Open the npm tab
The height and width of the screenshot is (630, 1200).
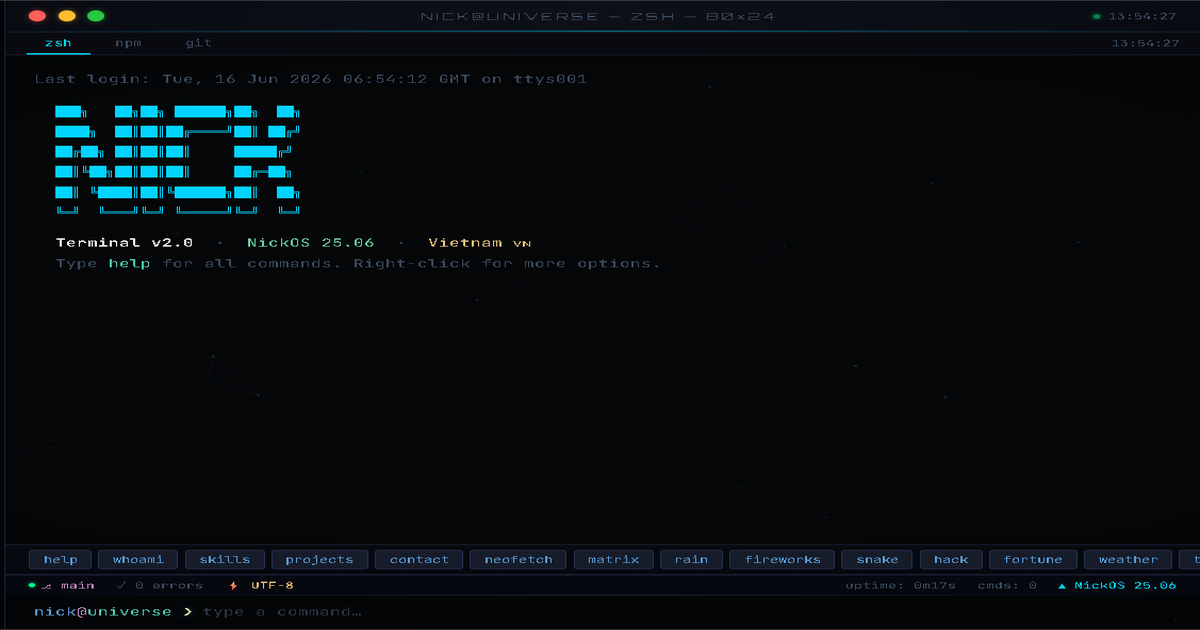coord(128,43)
